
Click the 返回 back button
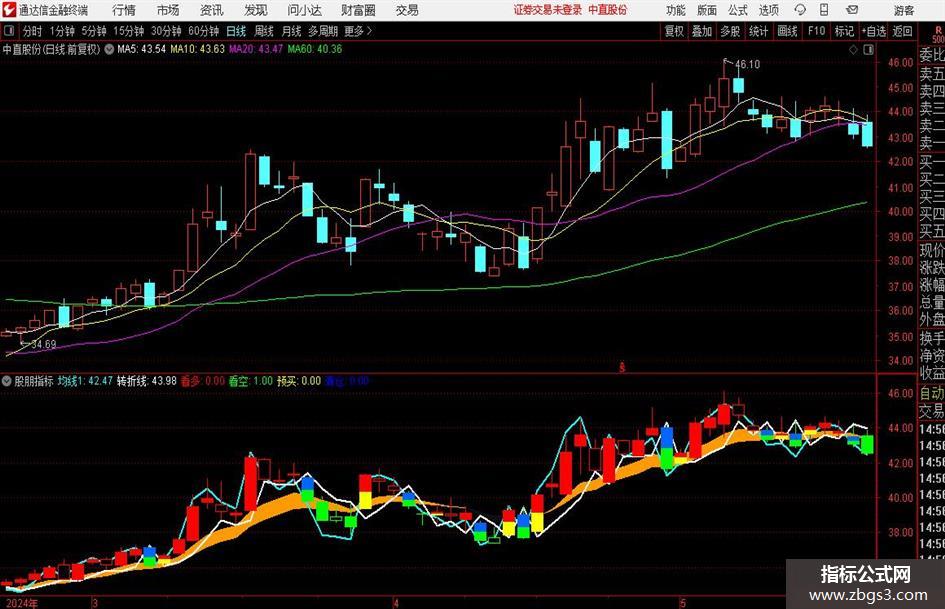[x=902, y=31]
